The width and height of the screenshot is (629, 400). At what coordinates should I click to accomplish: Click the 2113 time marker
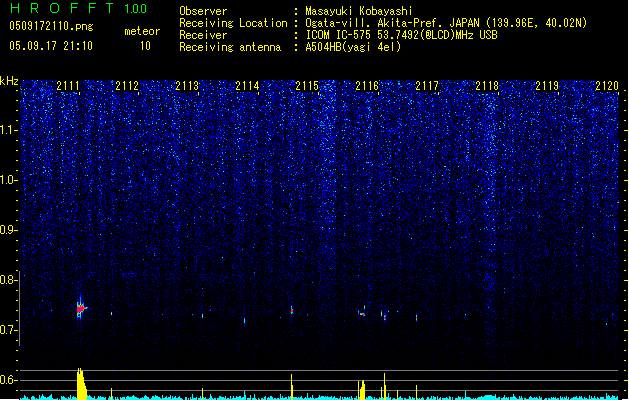tap(187, 86)
